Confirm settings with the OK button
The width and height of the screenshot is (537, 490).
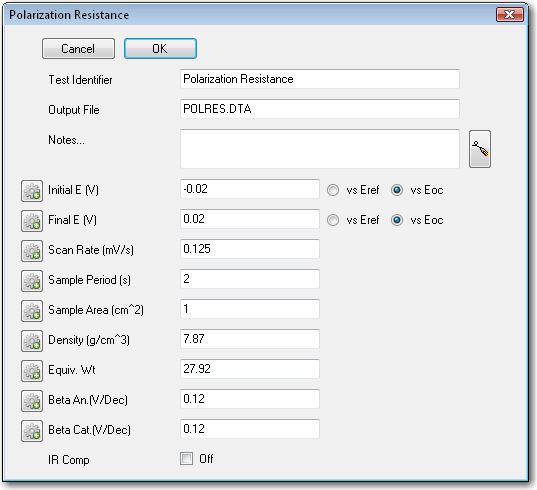pyautogui.click(x=160, y=49)
